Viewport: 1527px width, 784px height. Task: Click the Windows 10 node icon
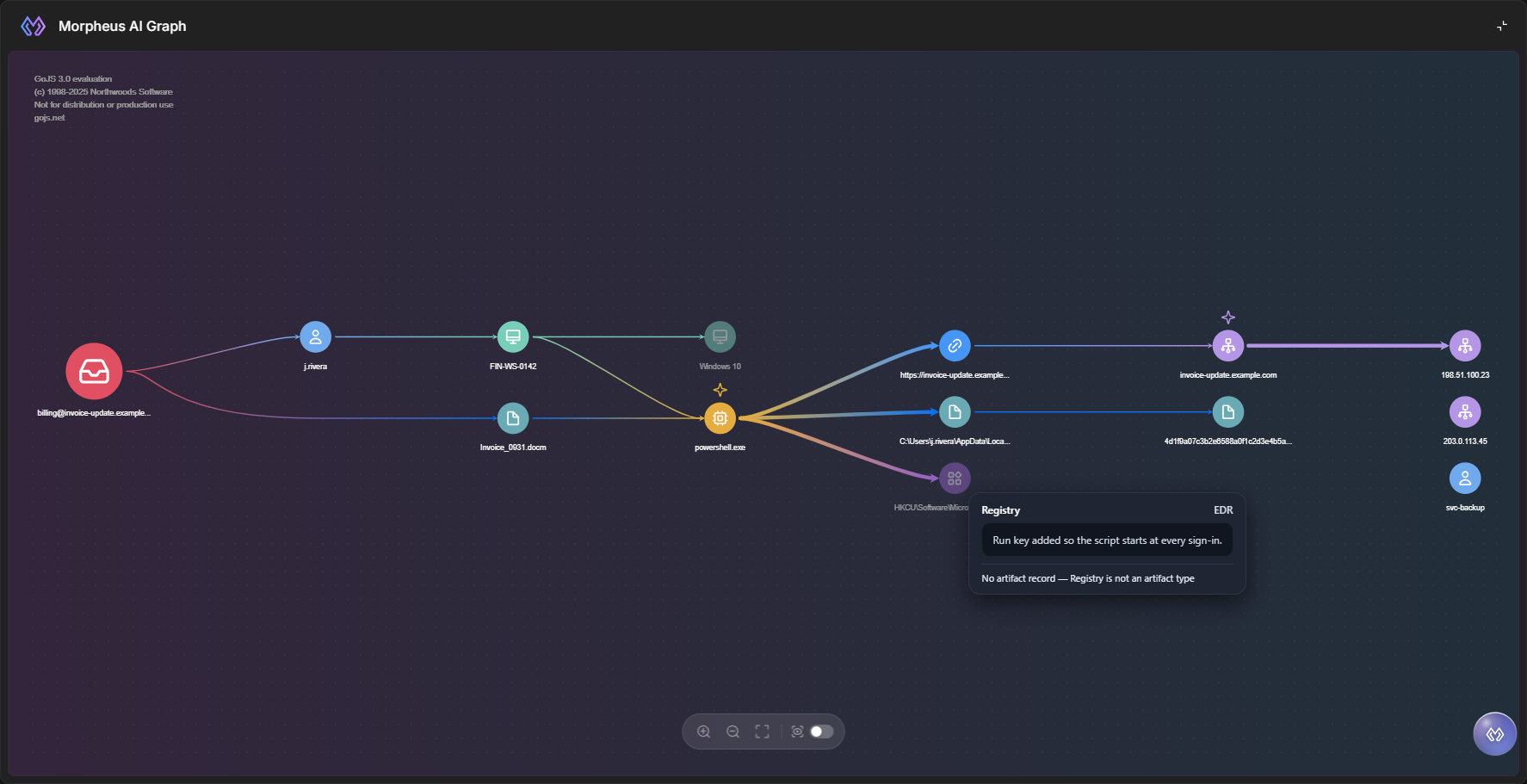pyautogui.click(x=720, y=336)
